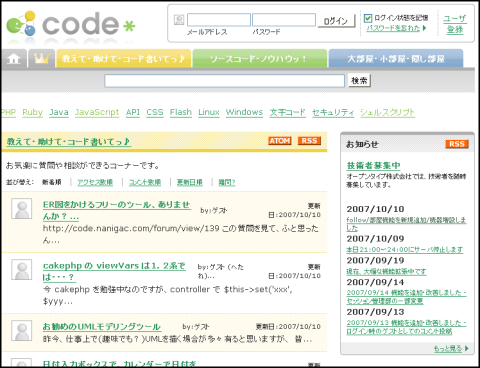
Task: Click avatar of UMLモデリングツール post
Action: pos(22,331)
